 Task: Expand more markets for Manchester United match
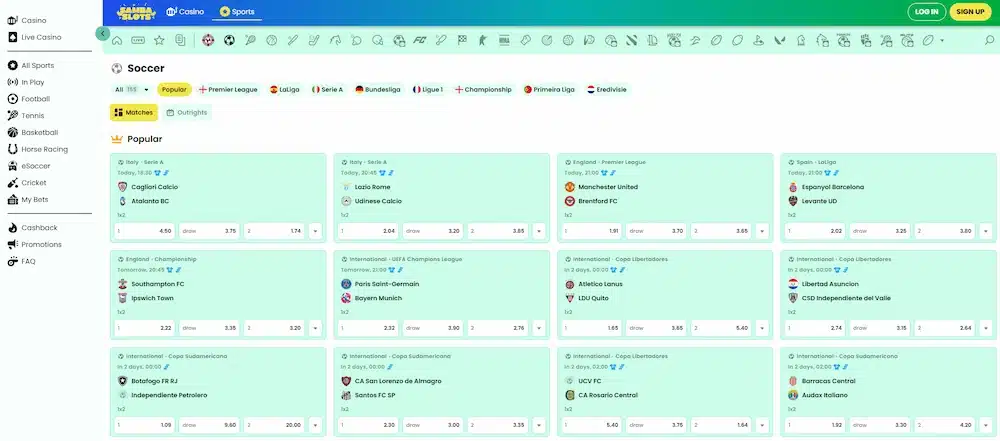(762, 231)
